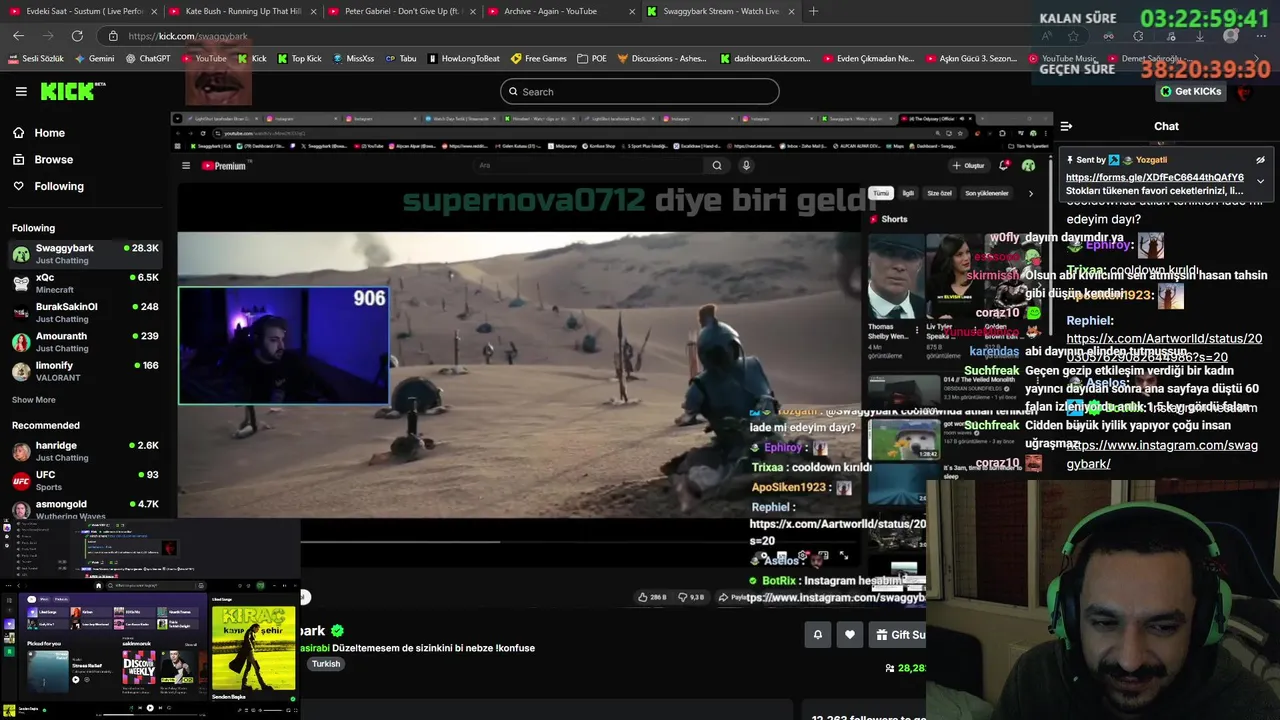Collapse the chat panel with arrow icon

1066,126
